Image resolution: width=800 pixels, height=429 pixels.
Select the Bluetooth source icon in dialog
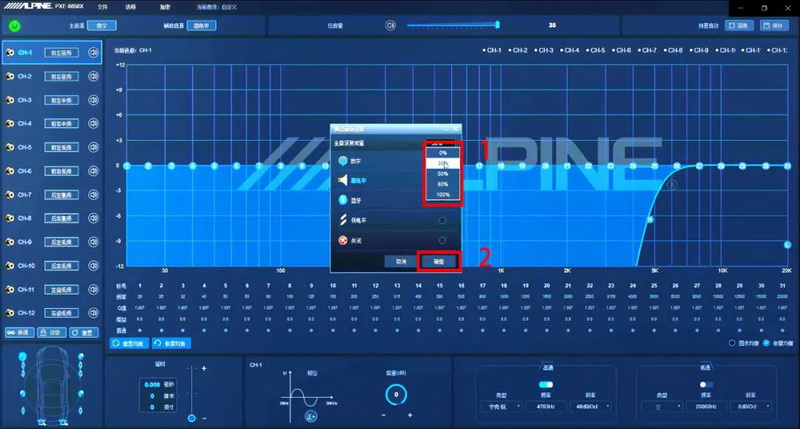click(x=343, y=200)
